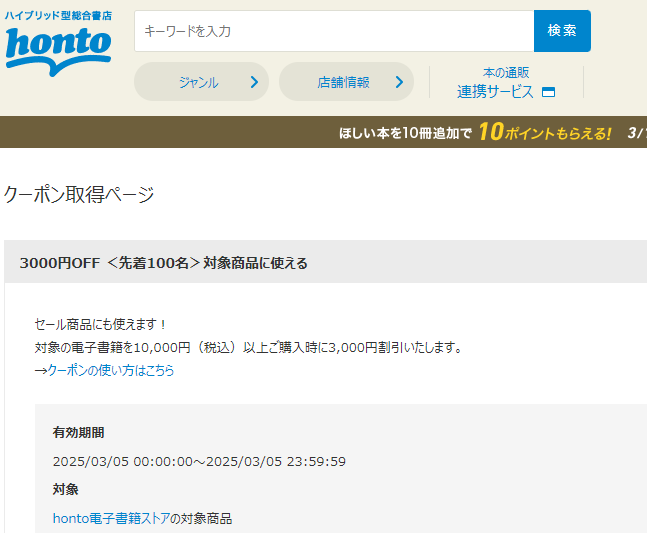Screen dimensions: 647x533
Task: Open クーポンの使い方はこちら link
Action: coord(111,370)
